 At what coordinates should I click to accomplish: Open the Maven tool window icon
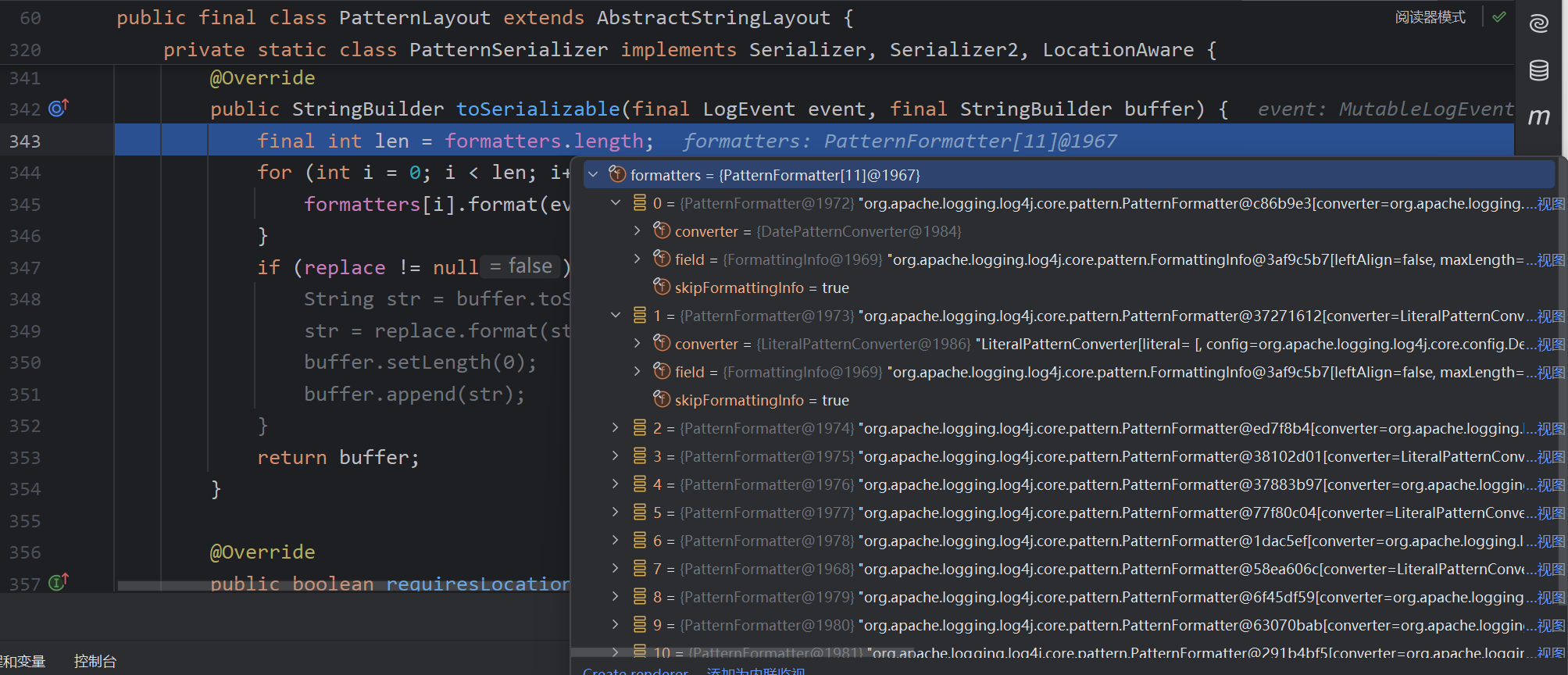click(1539, 116)
